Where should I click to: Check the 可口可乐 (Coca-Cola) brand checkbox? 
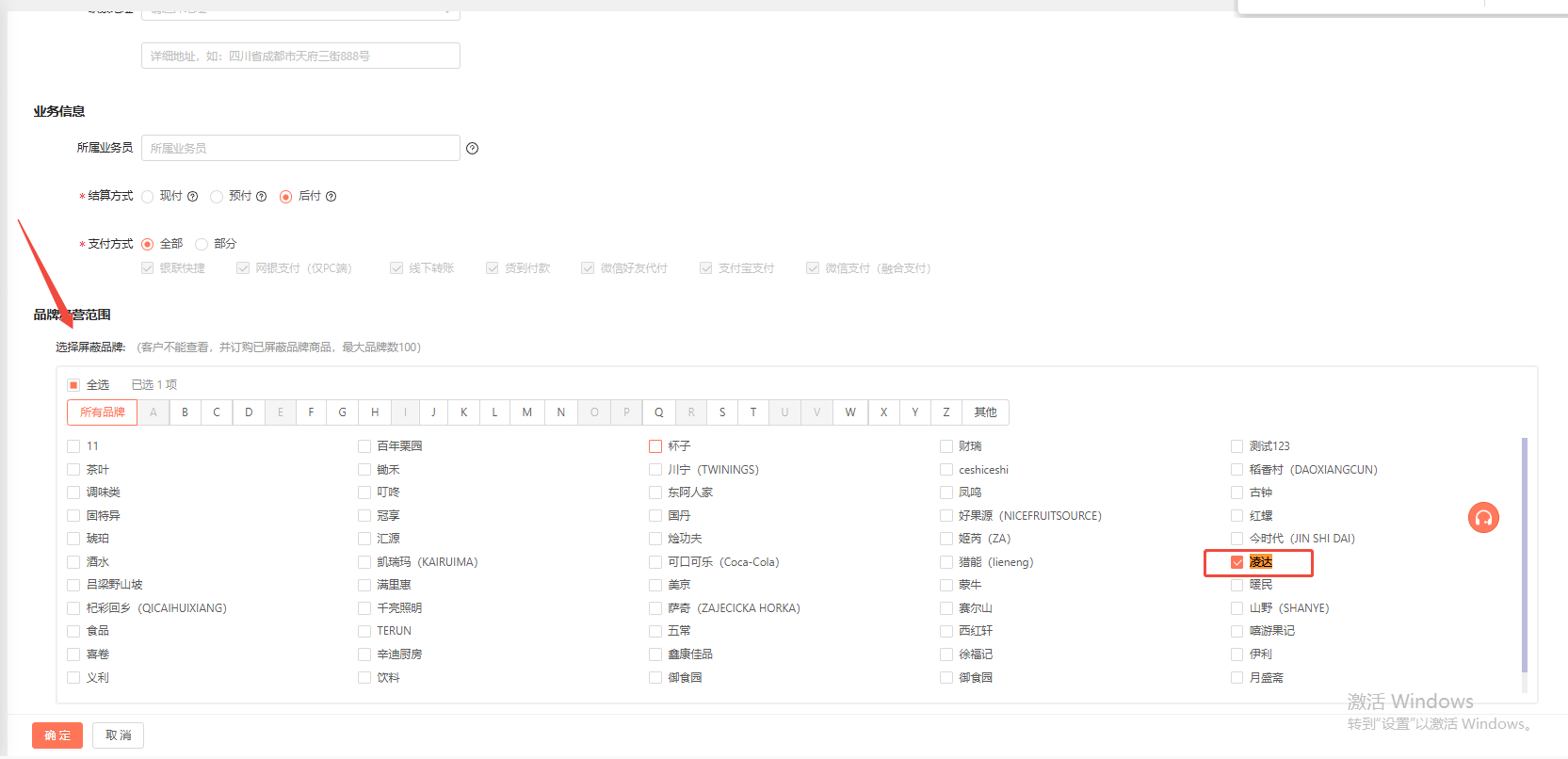tap(655, 562)
